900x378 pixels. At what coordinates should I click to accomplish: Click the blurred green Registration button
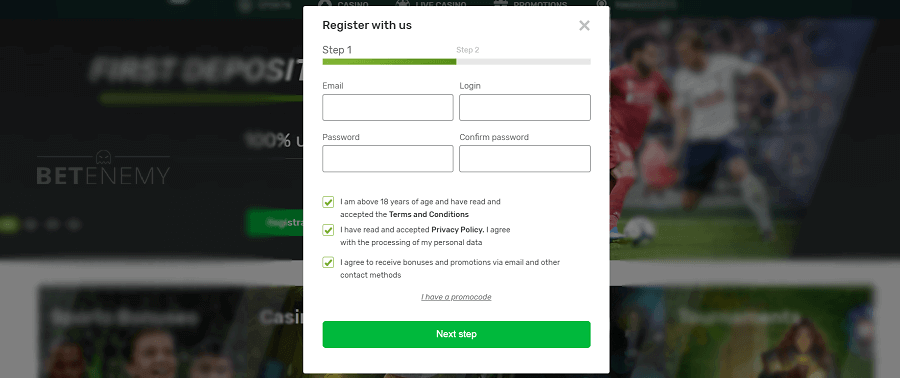(275, 223)
